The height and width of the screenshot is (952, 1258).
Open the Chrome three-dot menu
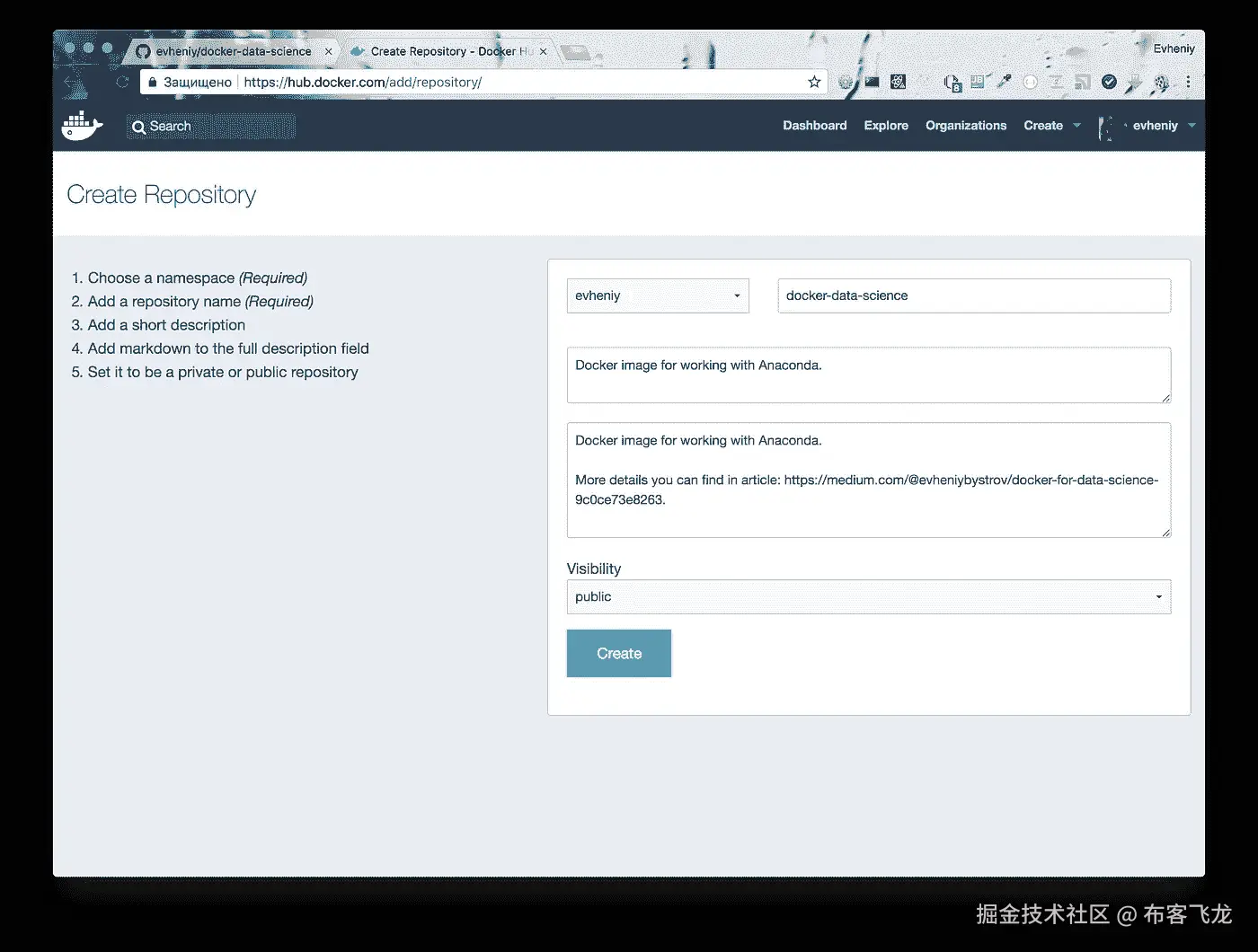1188,82
